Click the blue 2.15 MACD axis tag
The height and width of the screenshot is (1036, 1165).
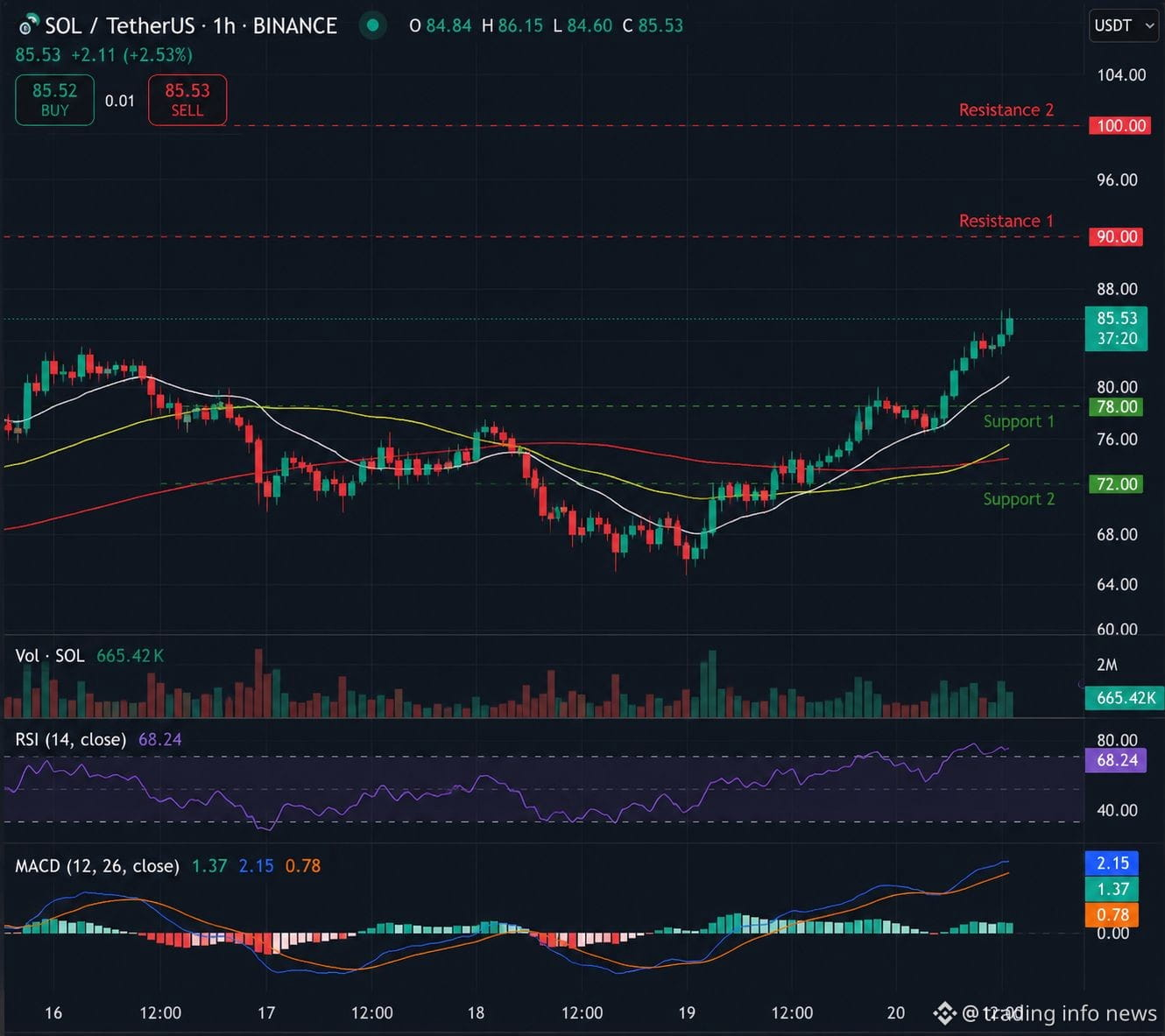tap(1112, 863)
